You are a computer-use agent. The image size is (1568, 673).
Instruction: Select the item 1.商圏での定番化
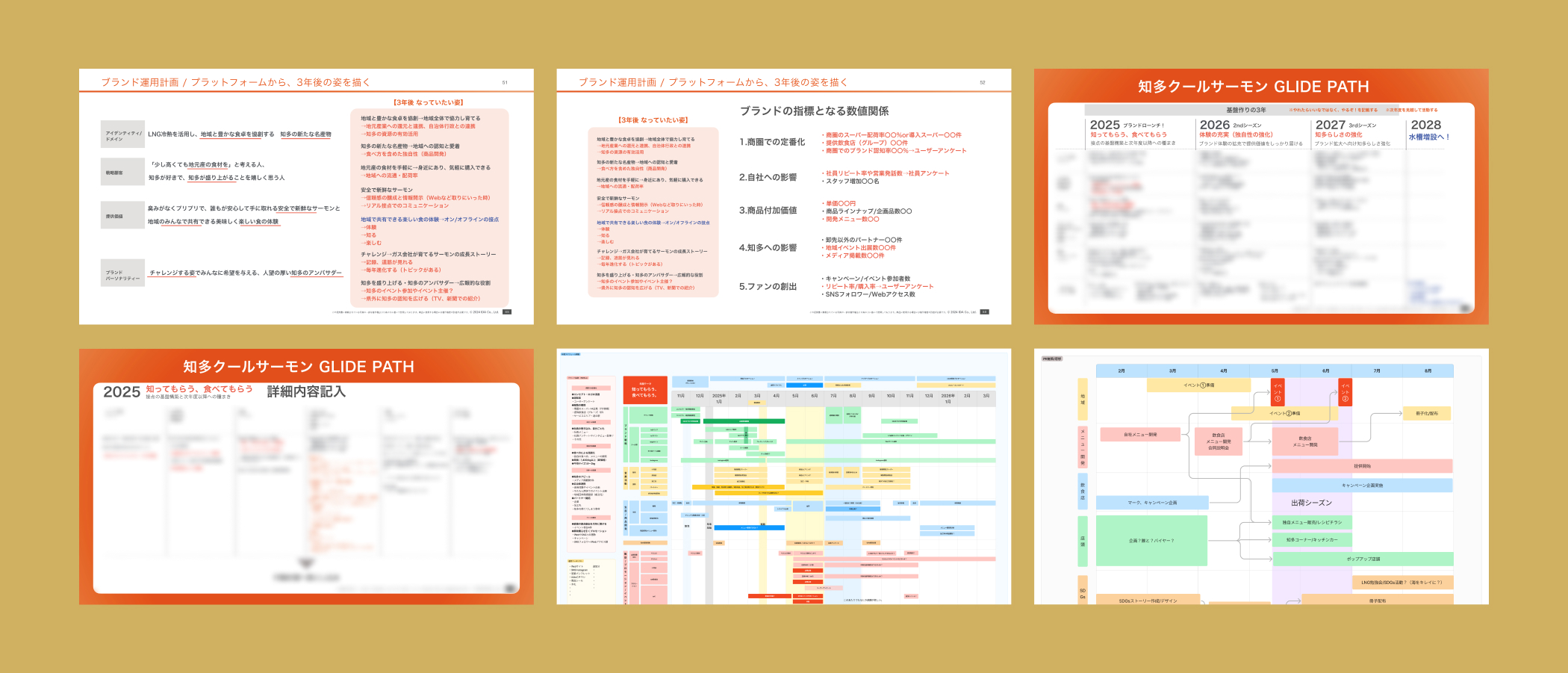(x=772, y=142)
